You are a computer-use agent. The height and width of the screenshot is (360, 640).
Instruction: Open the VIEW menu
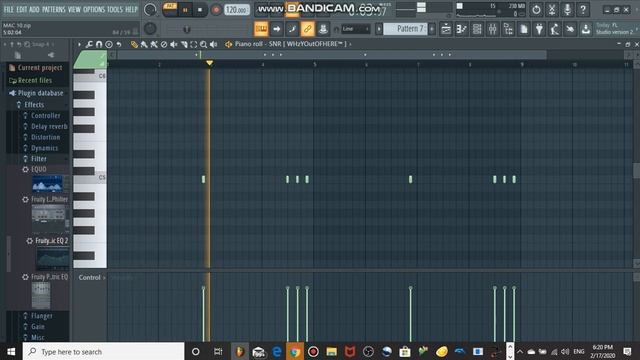point(74,9)
